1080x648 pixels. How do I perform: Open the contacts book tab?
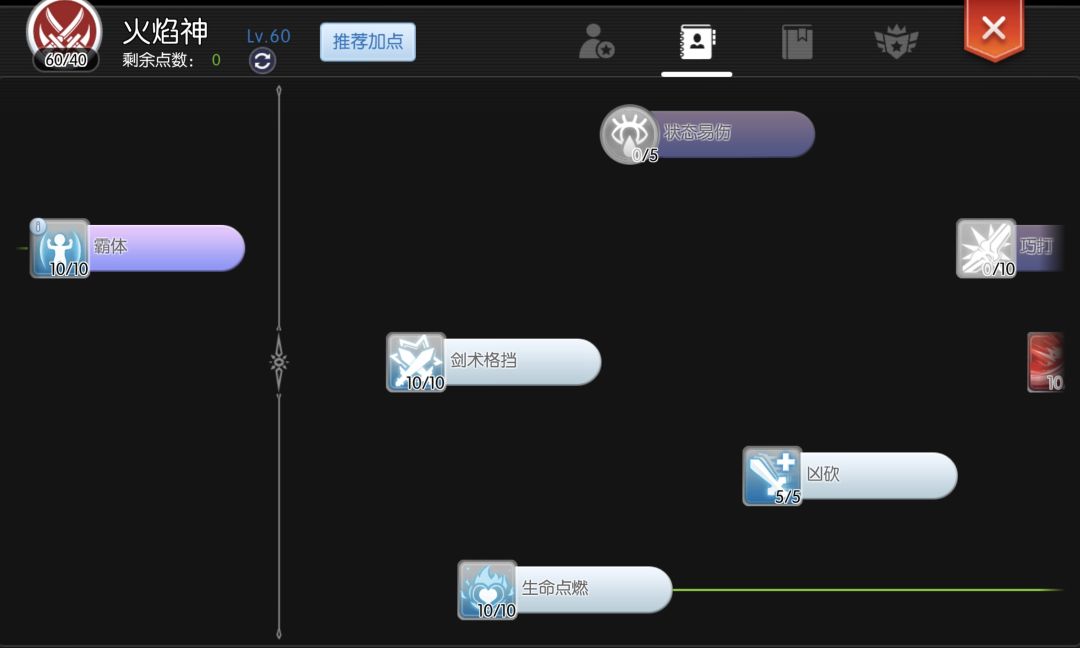click(x=696, y=41)
